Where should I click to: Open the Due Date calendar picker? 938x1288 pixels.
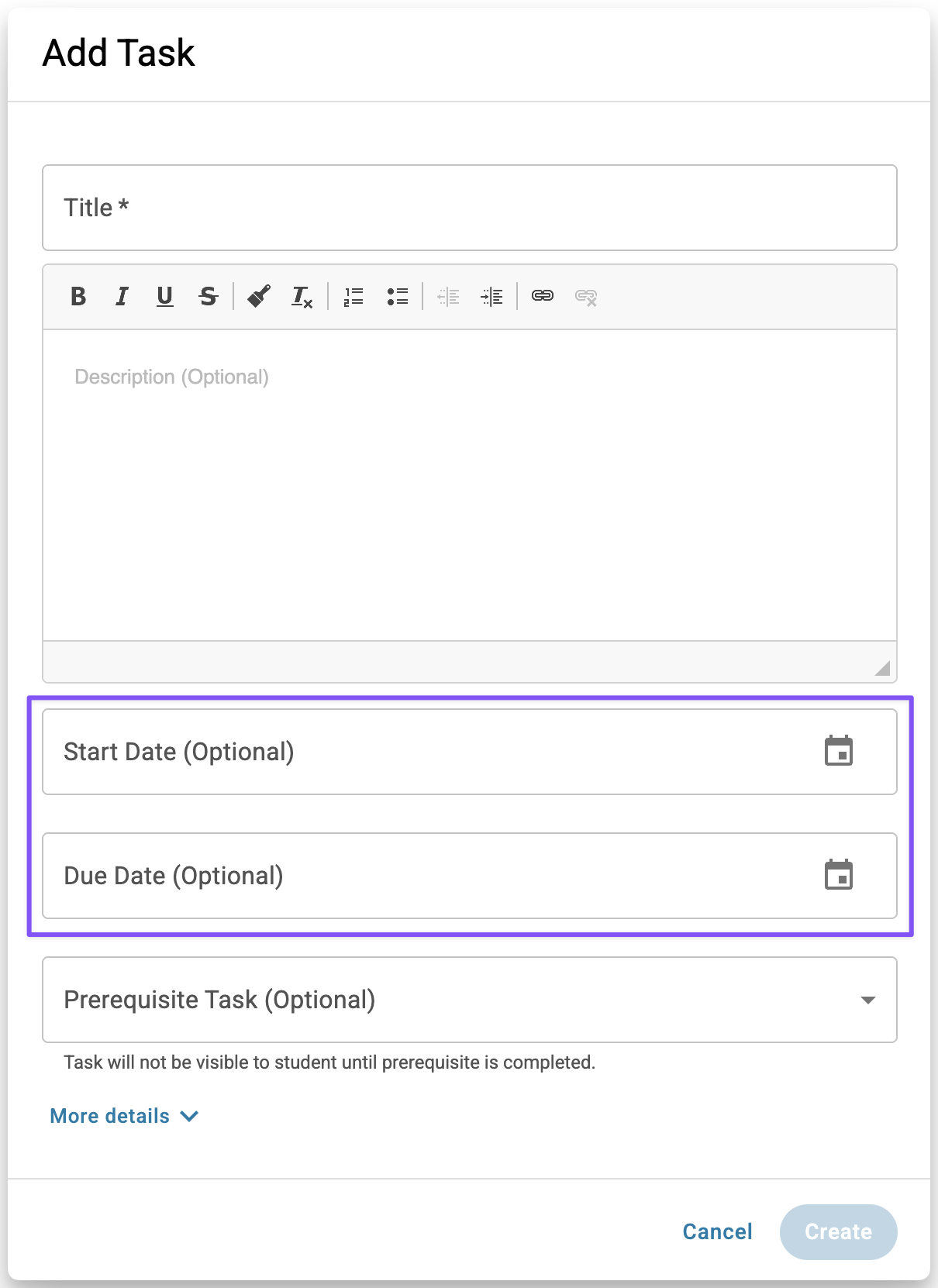click(x=838, y=876)
